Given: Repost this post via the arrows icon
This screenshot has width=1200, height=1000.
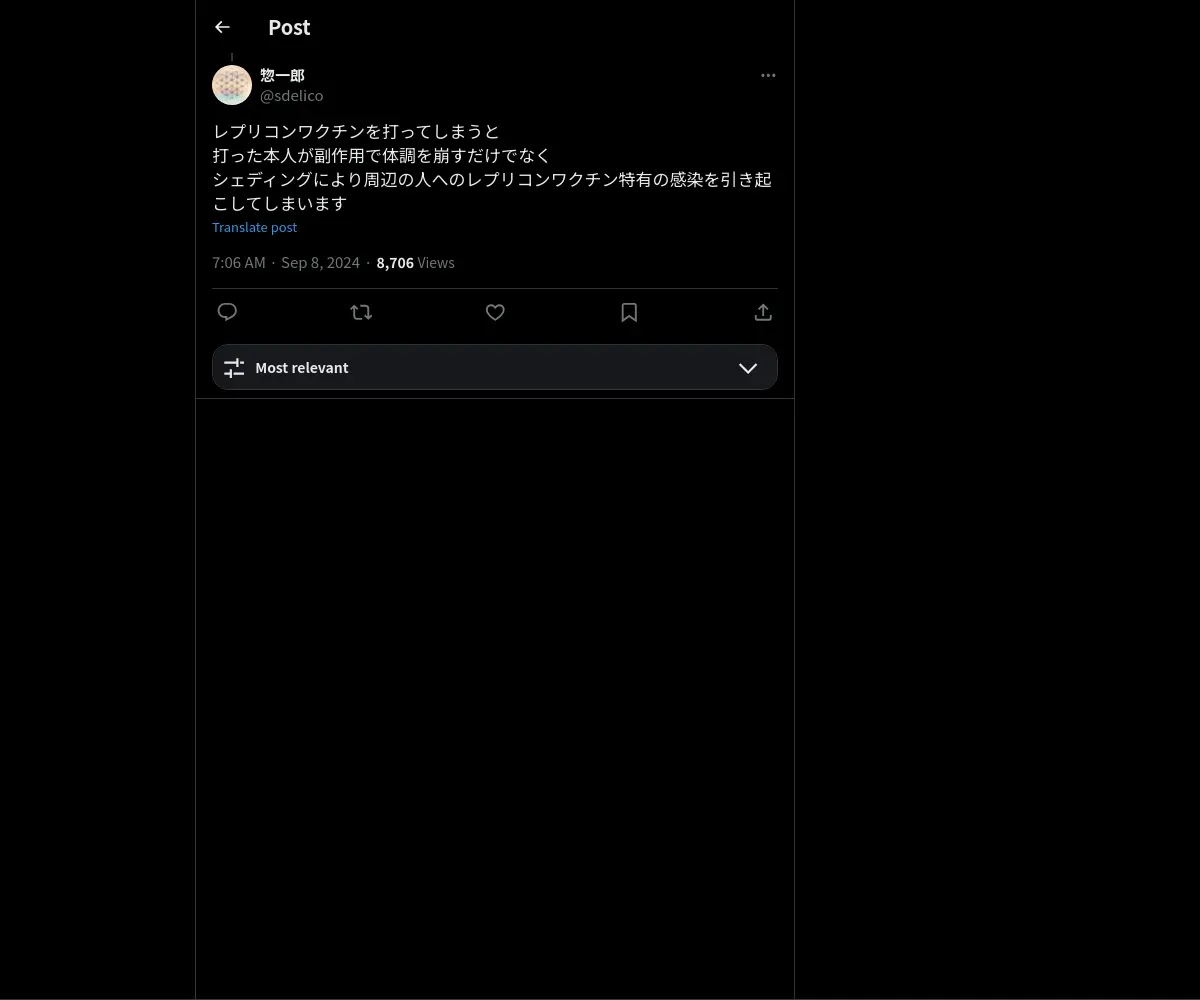Looking at the screenshot, I should (x=361, y=312).
